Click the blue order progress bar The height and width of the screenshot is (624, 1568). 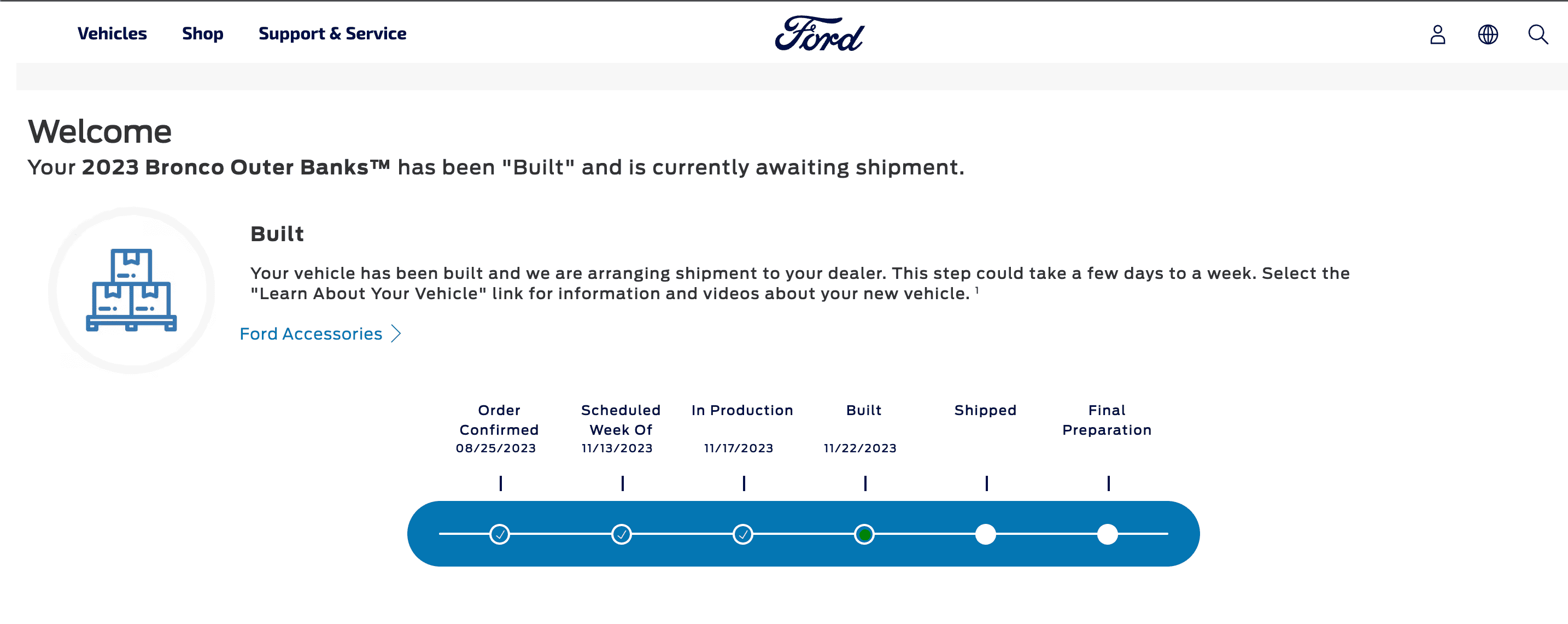[x=803, y=534]
